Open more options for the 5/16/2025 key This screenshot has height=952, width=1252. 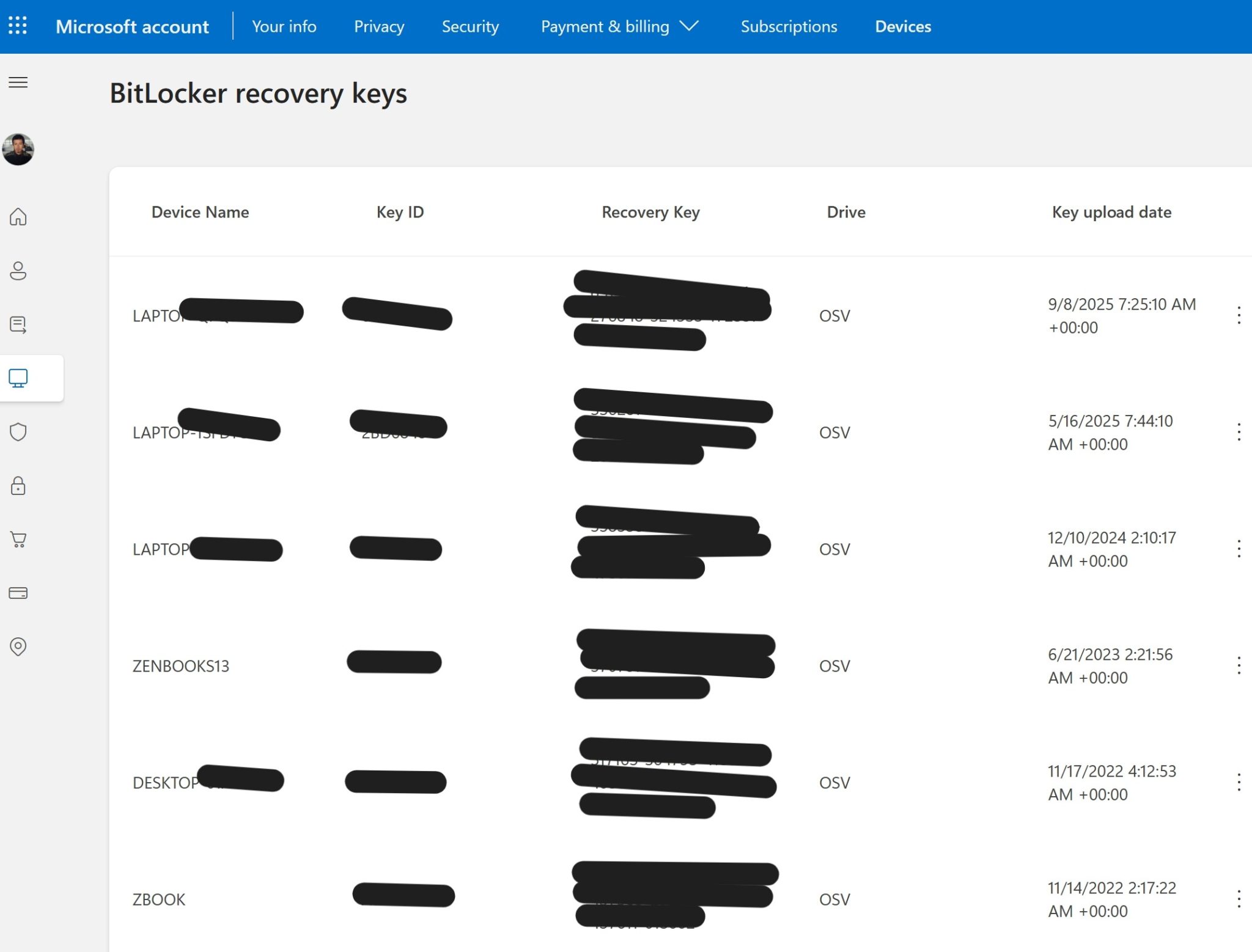[x=1239, y=432]
